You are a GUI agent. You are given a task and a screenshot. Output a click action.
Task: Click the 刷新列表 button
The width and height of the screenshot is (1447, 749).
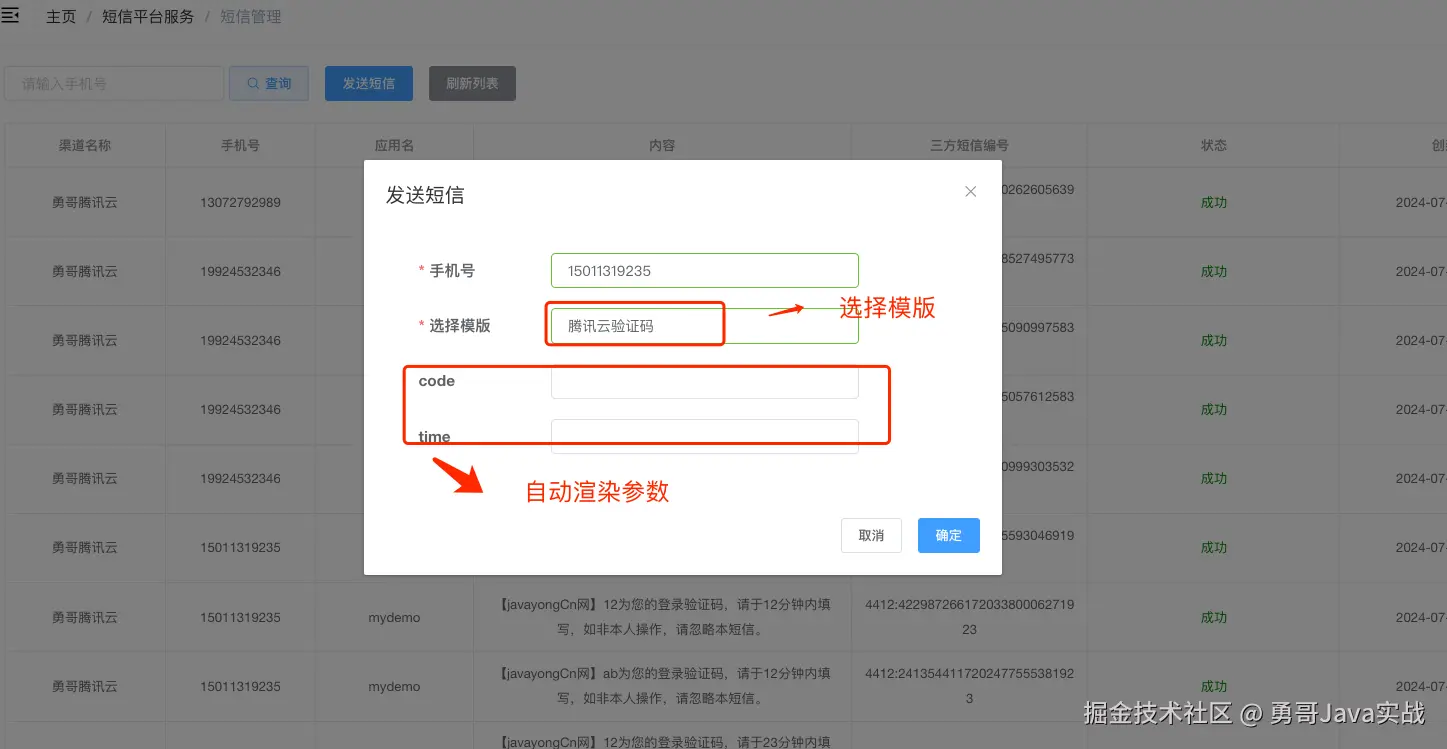click(472, 84)
